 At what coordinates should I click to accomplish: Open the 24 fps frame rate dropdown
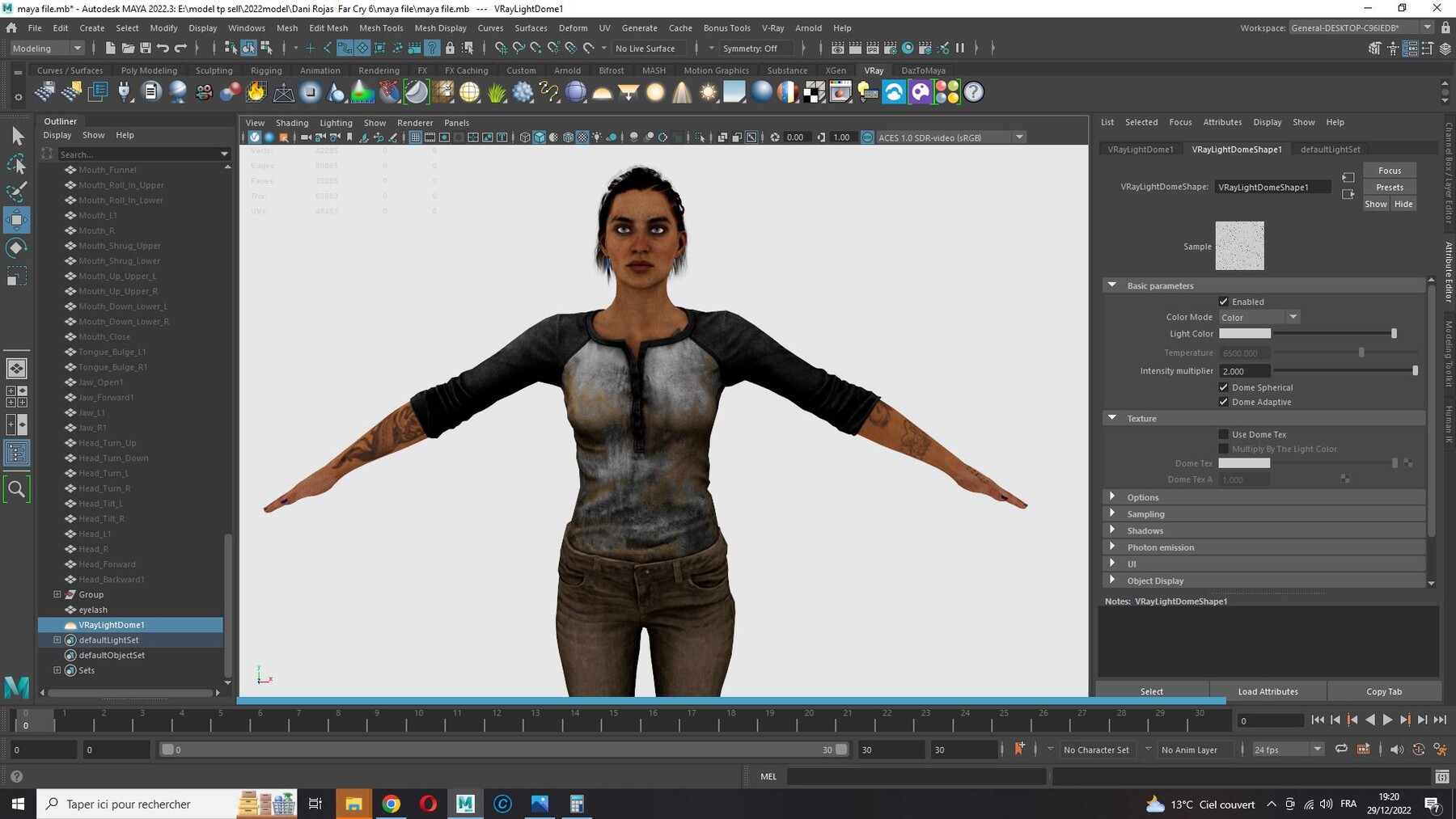tap(1287, 749)
